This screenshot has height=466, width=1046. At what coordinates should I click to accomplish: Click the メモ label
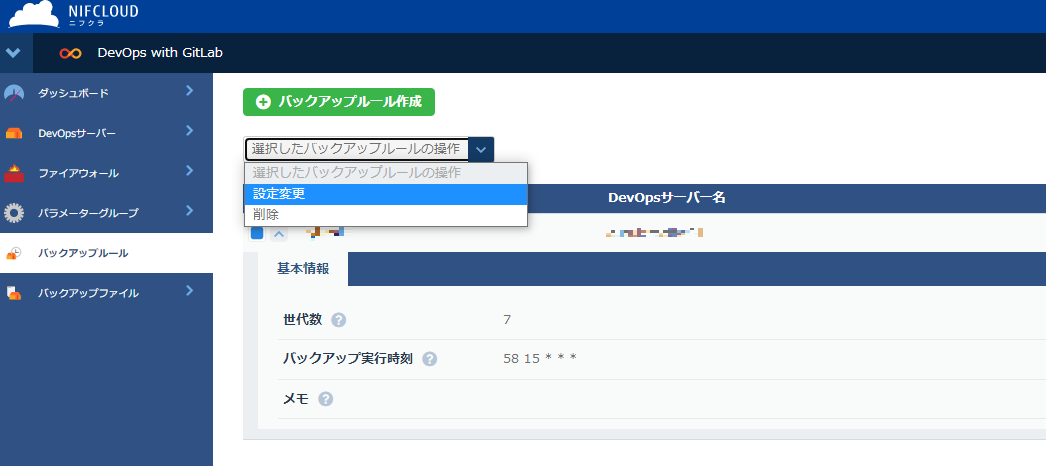coord(296,399)
